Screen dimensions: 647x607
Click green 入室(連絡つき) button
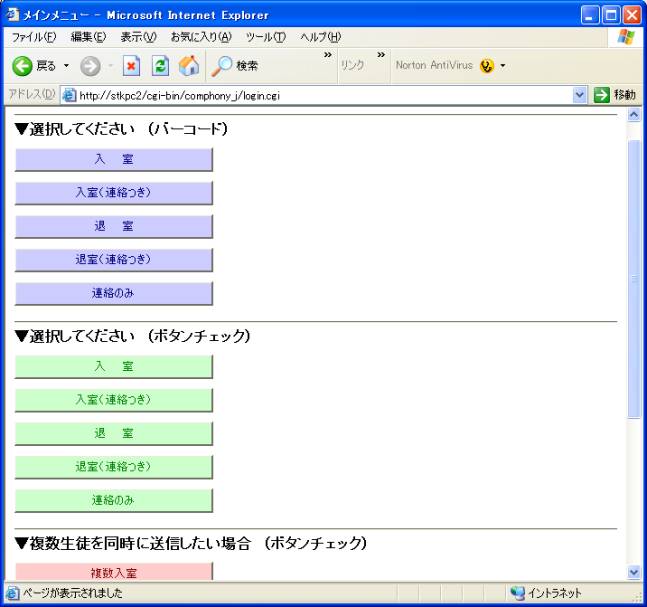coord(114,400)
